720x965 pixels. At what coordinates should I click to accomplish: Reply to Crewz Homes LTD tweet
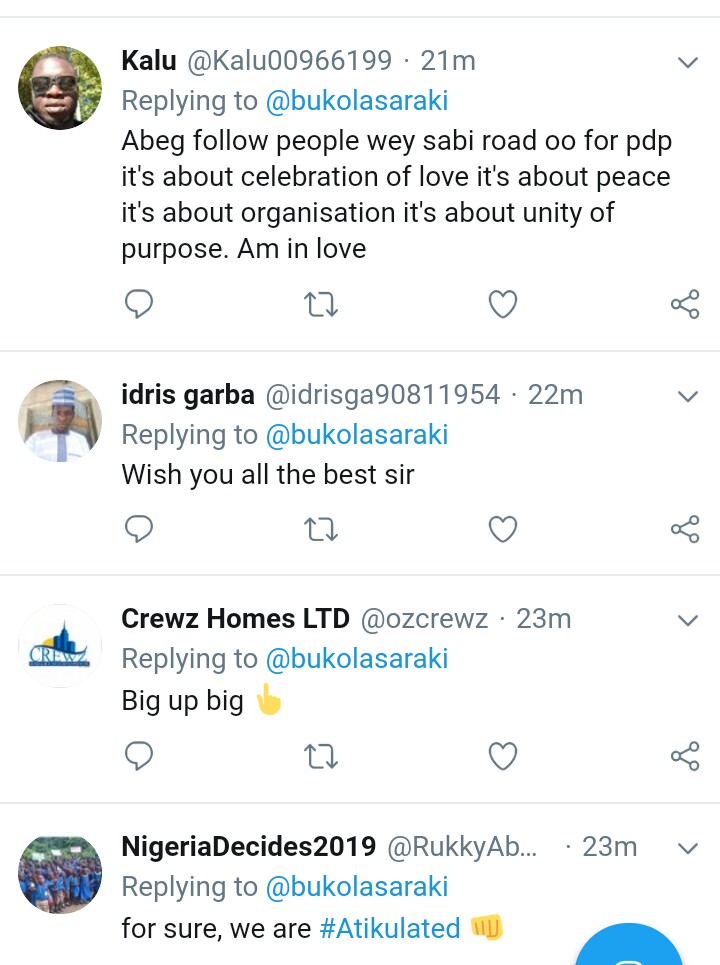click(x=139, y=756)
